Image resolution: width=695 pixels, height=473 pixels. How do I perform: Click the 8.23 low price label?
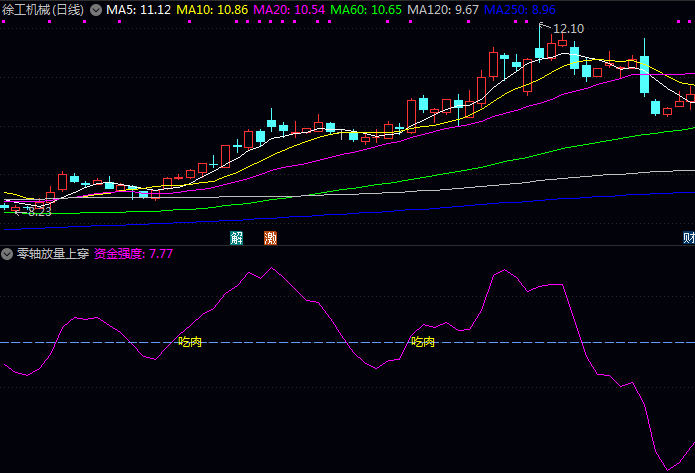(x=38, y=212)
